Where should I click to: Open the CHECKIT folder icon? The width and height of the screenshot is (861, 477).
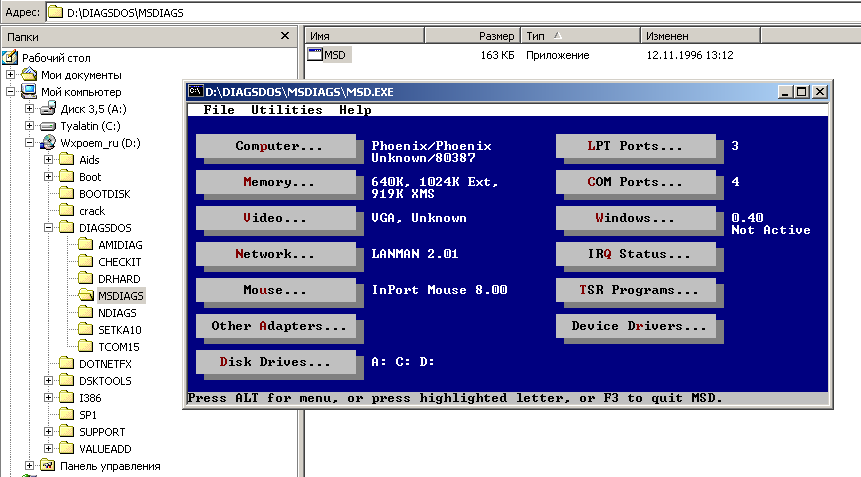pyautogui.click(x=86, y=261)
